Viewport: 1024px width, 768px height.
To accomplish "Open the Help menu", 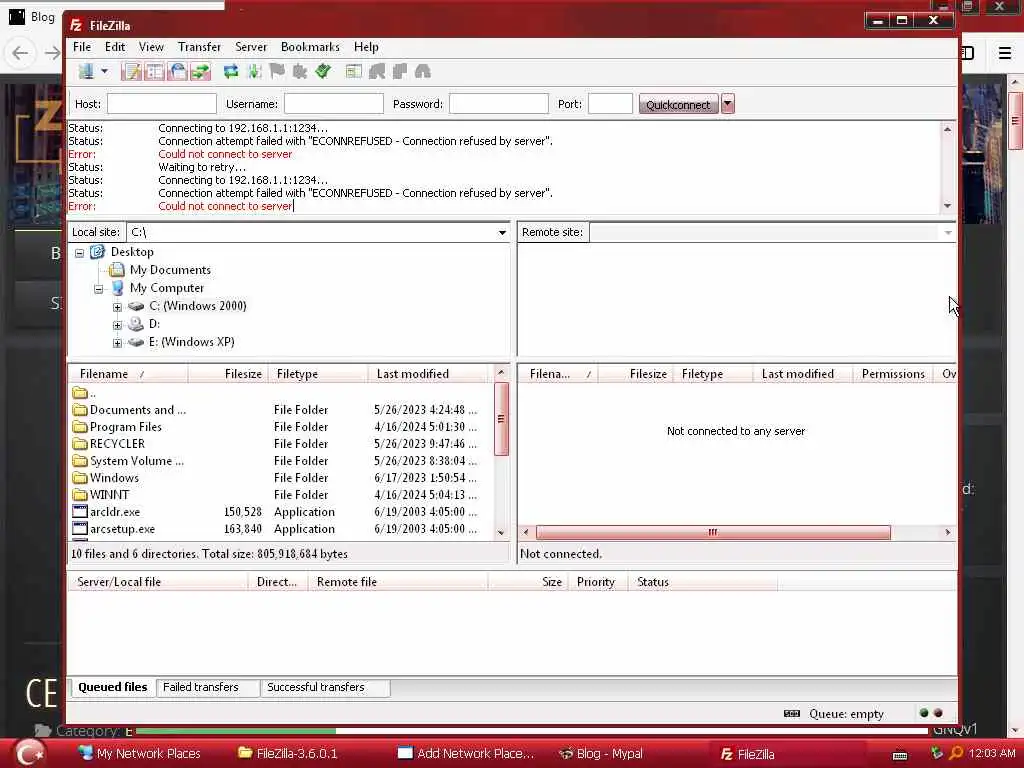I will tap(366, 47).
